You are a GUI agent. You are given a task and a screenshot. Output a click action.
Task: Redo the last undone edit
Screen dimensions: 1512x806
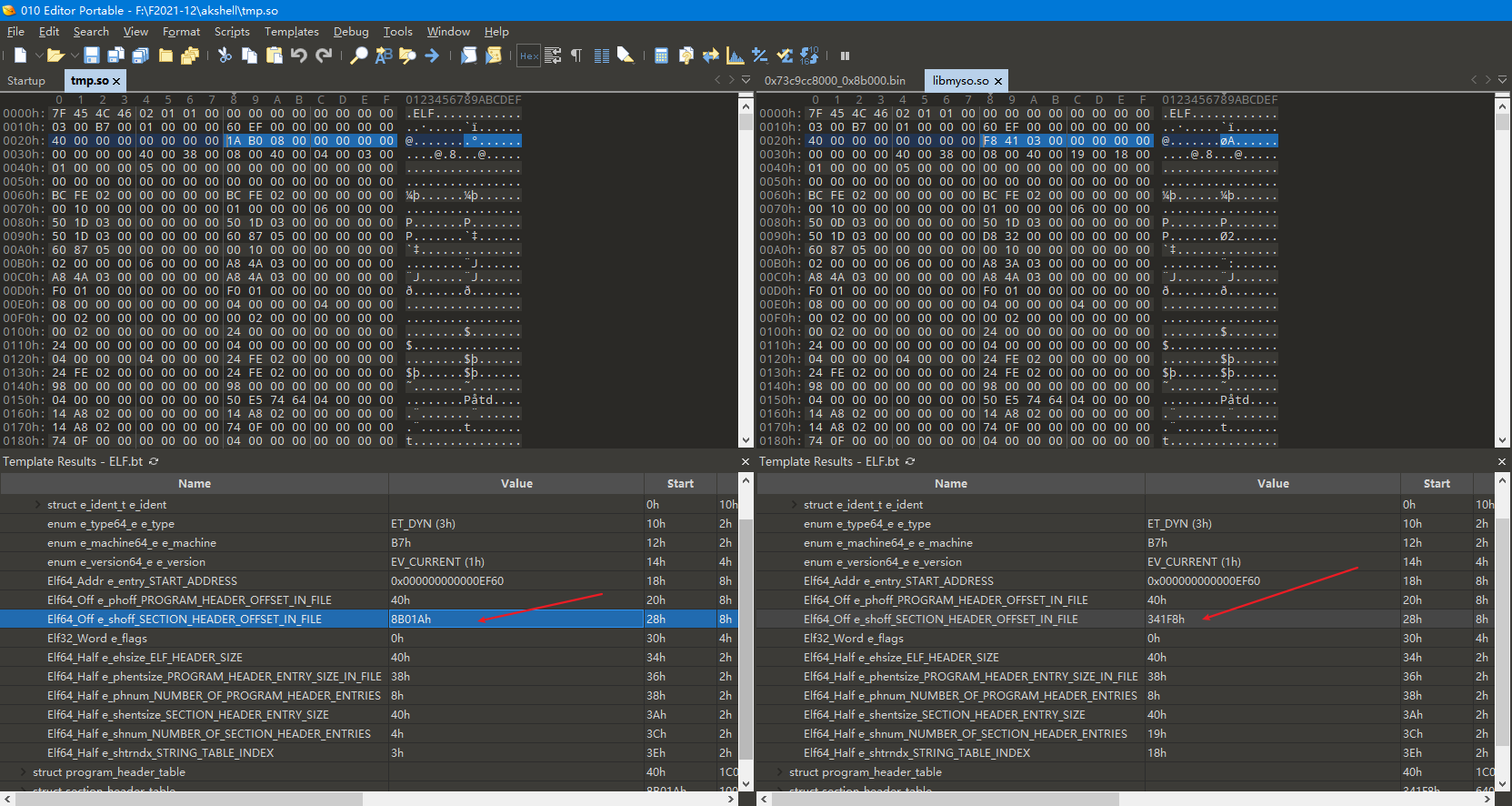click(x=323, y=55)
